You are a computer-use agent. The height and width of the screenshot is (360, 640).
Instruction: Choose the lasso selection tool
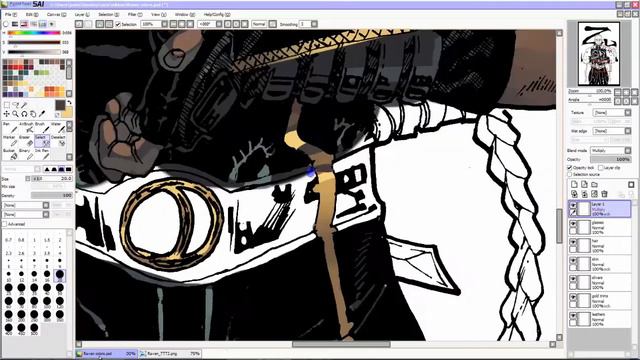point(16,105)
